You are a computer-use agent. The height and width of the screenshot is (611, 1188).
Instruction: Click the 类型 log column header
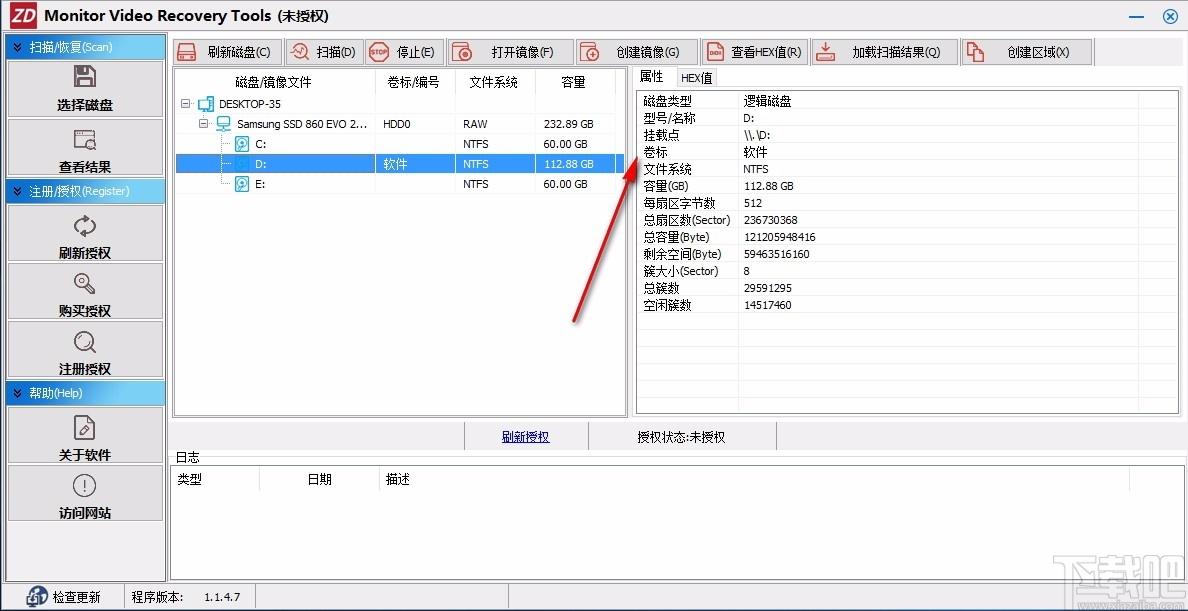[215, 480]
